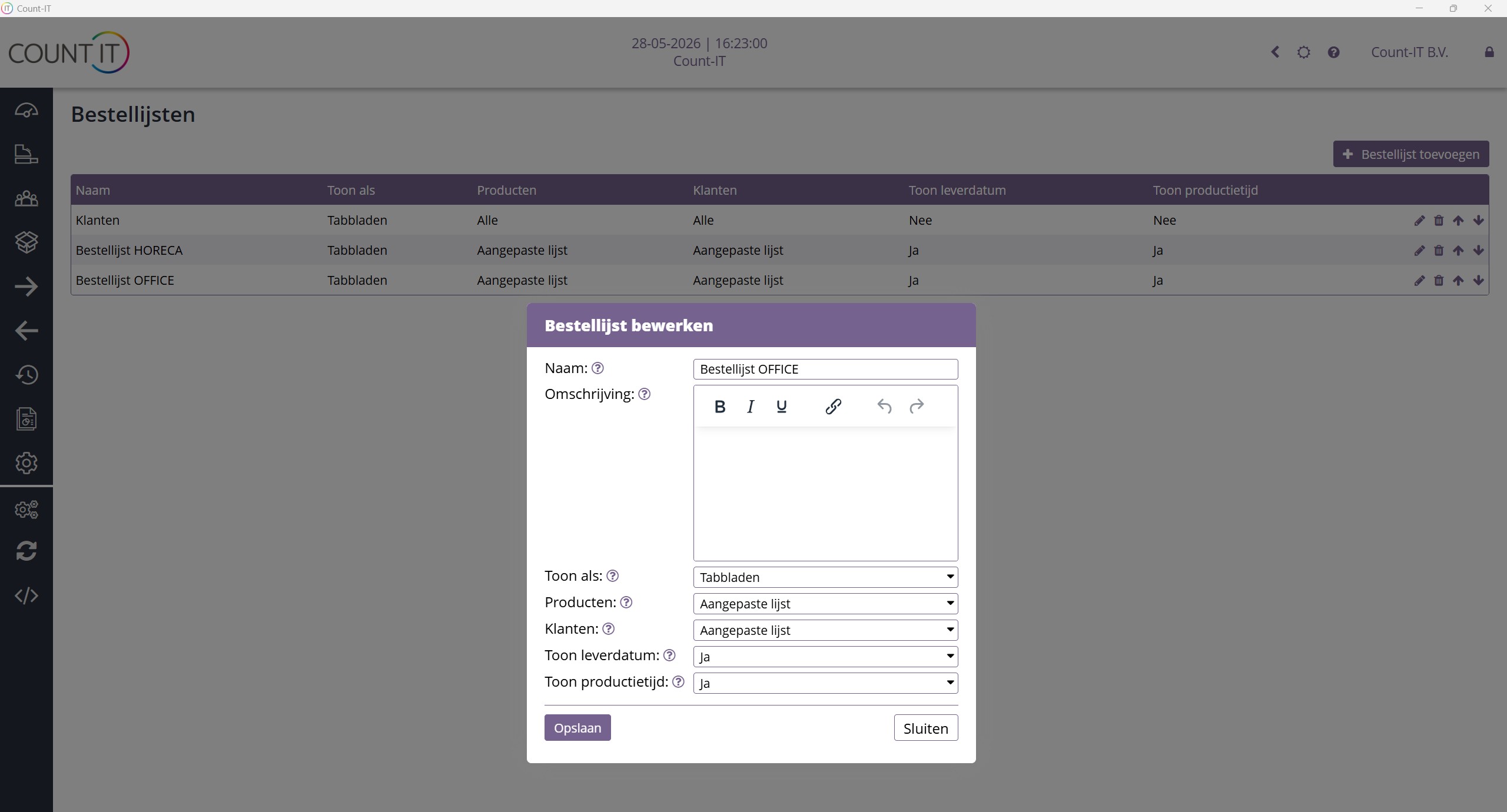Viewport: 1507px width, 812px height.
Task: Toggle the brightness theme icon in header
Action: pos(1304,52)
